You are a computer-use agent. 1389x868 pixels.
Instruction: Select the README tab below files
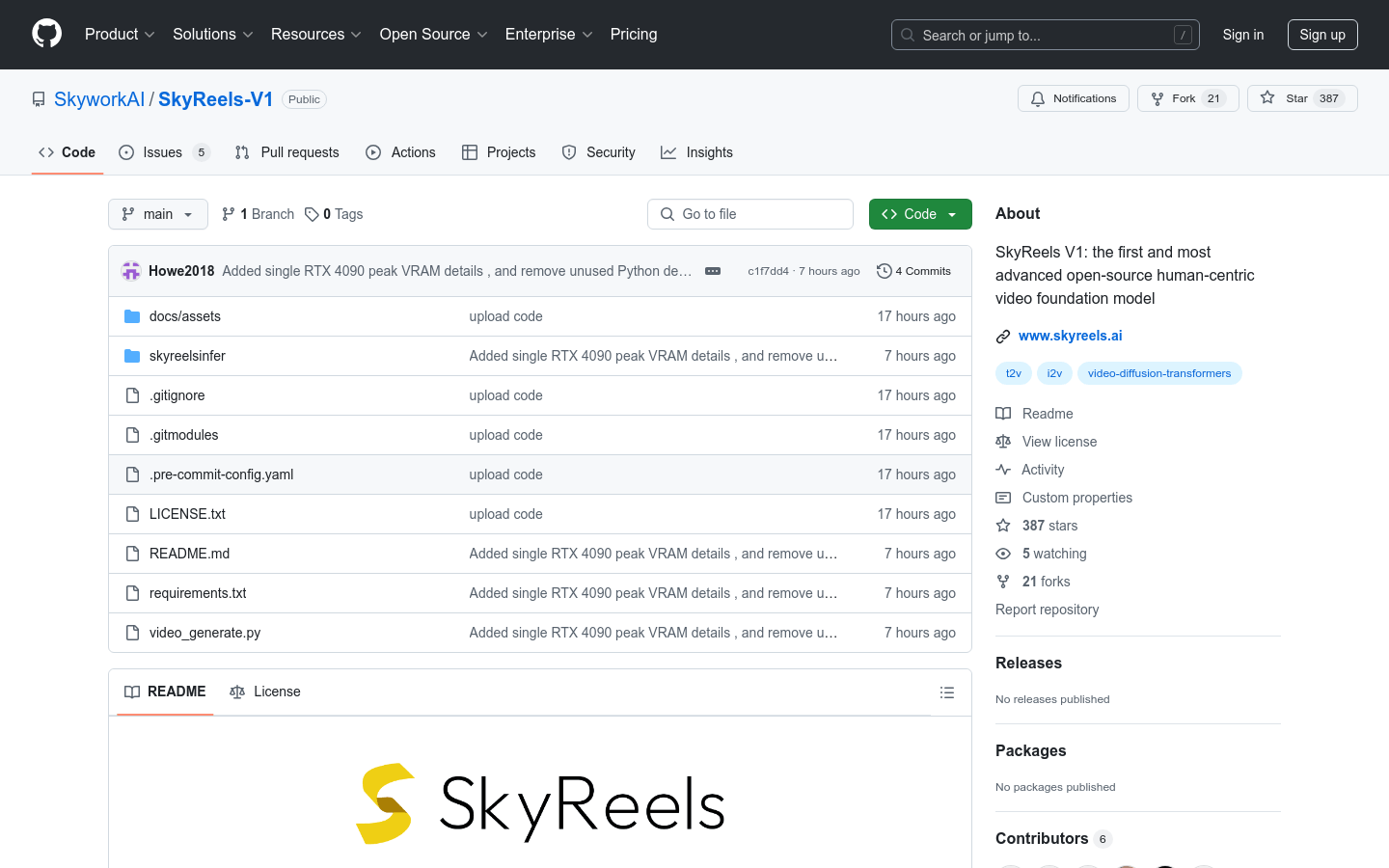click(165, 692)
